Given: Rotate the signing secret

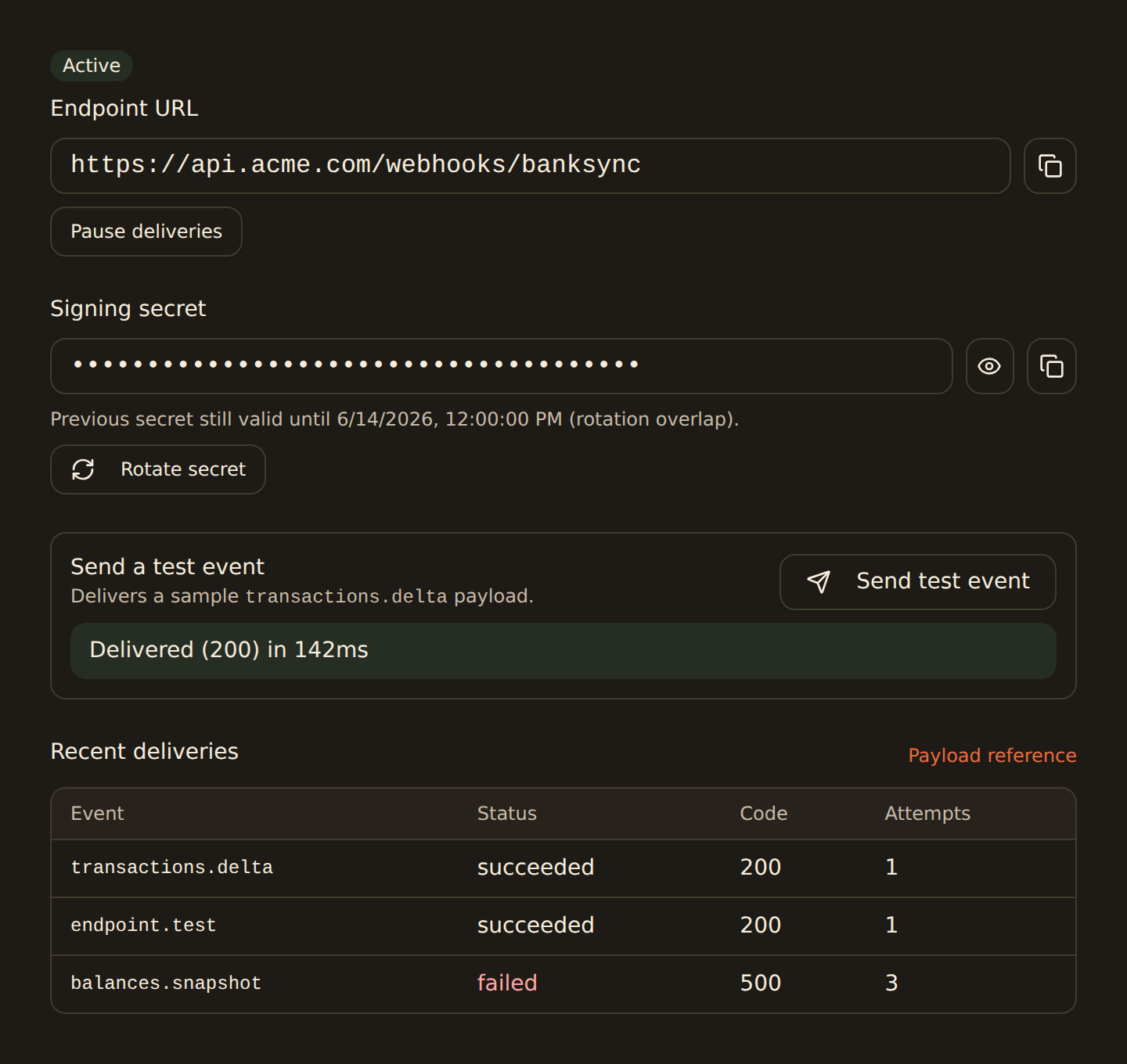Looking at the screenshot, I should (158, 469).
